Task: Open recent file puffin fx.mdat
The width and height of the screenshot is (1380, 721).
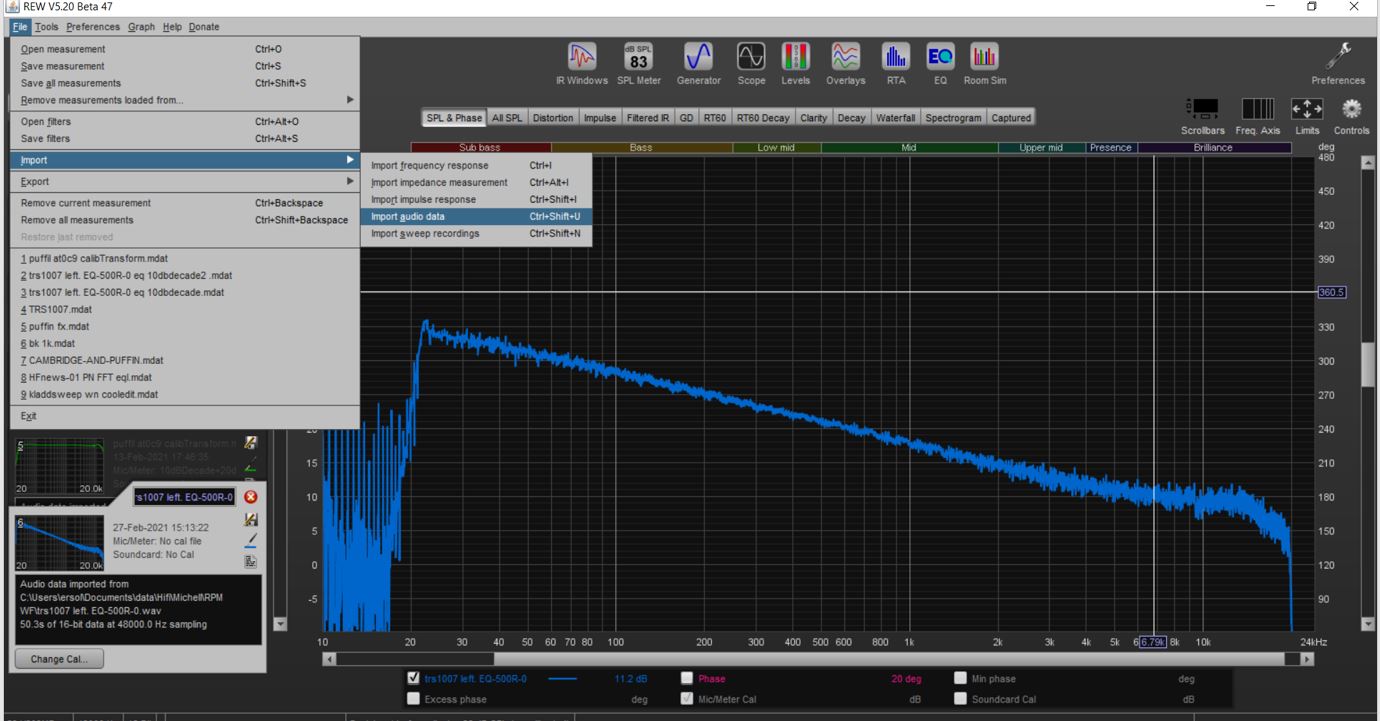Action: tap(185, 326)
